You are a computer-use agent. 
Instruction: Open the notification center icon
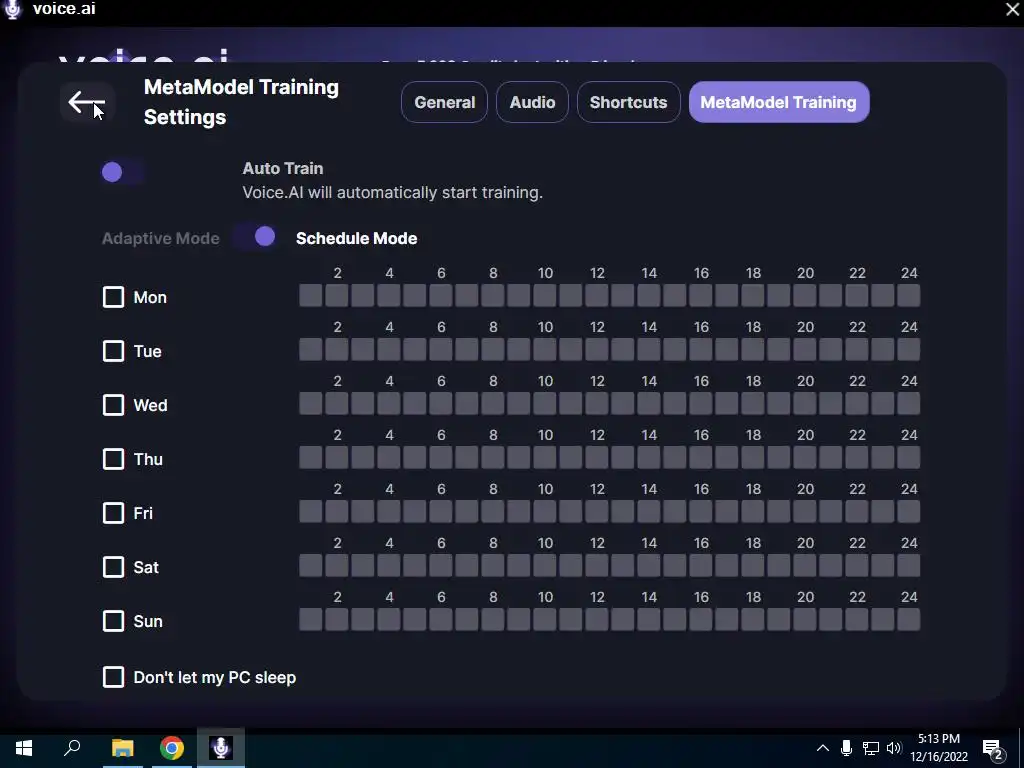click(993, 749)
